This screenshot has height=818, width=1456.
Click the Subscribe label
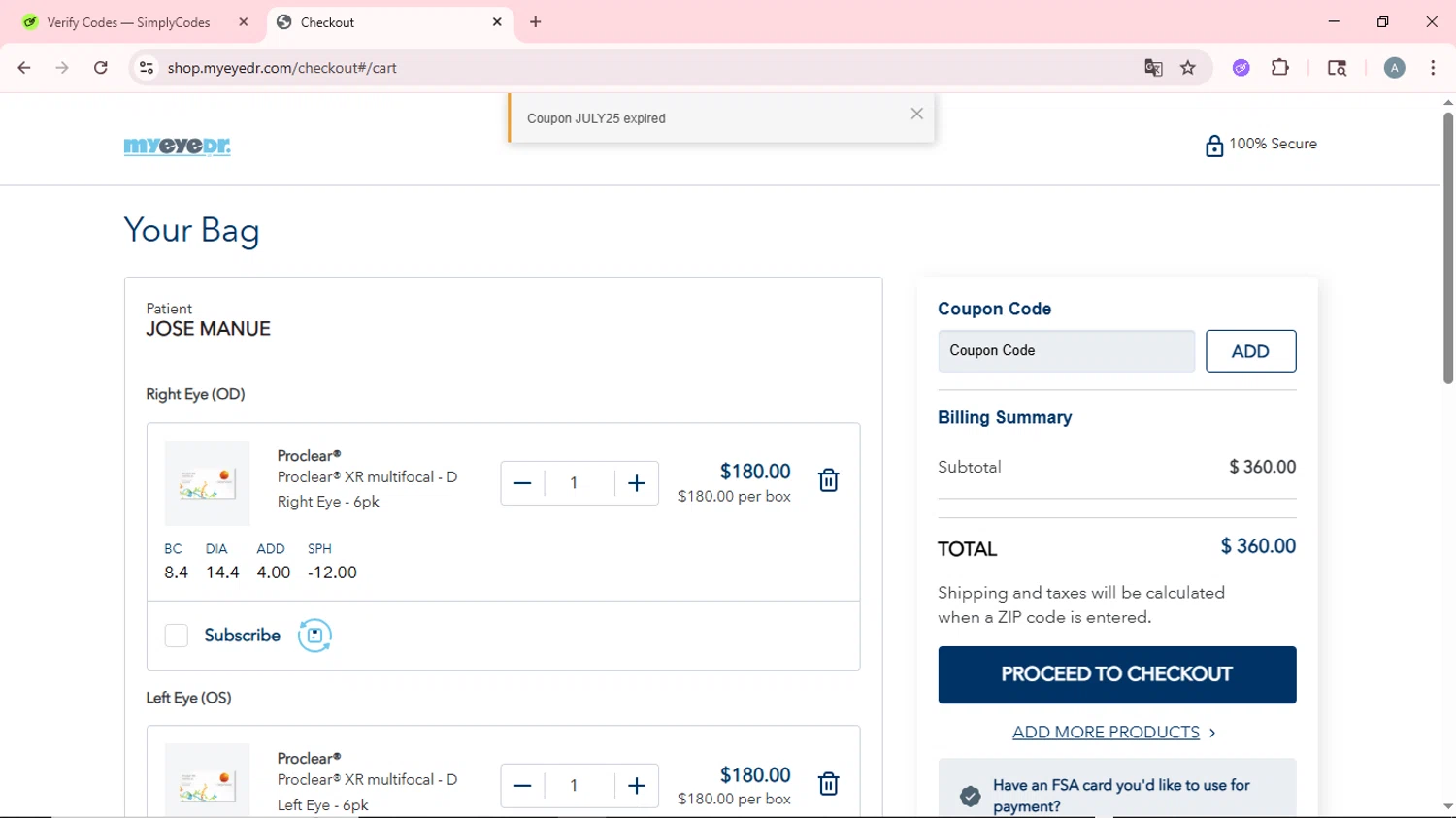point(242,636)
